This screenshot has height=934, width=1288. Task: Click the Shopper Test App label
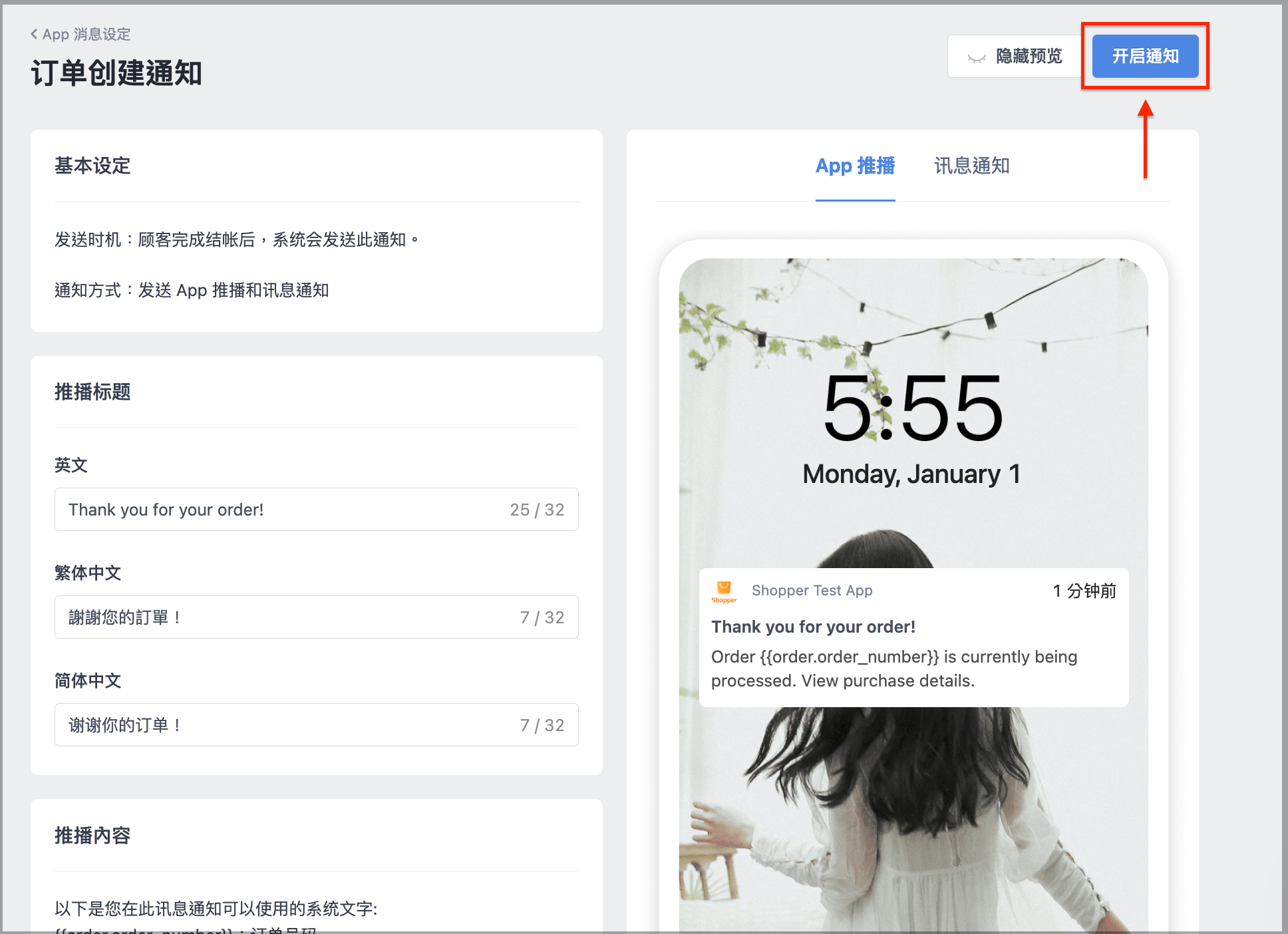click(x=812, y=591)
